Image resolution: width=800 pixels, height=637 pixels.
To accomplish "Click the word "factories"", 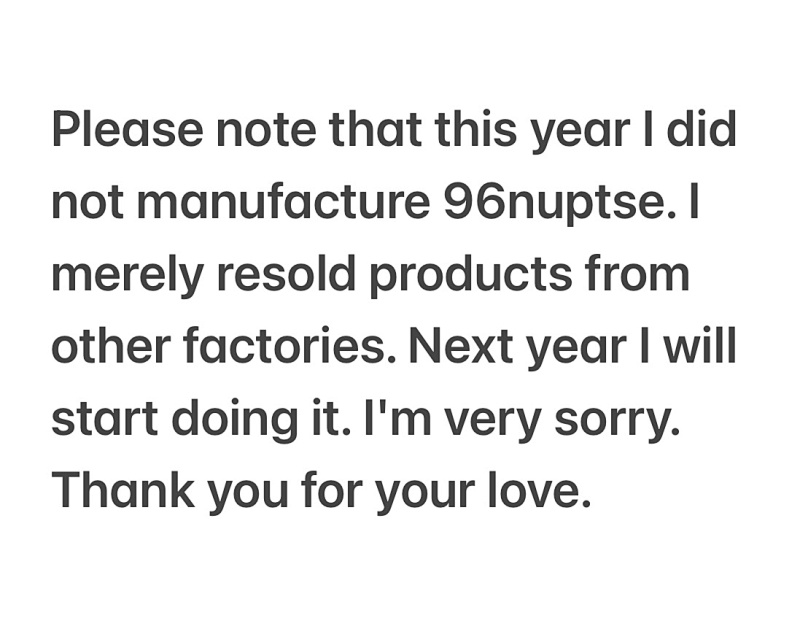I will pyautogui.click(x=285, y=347).
